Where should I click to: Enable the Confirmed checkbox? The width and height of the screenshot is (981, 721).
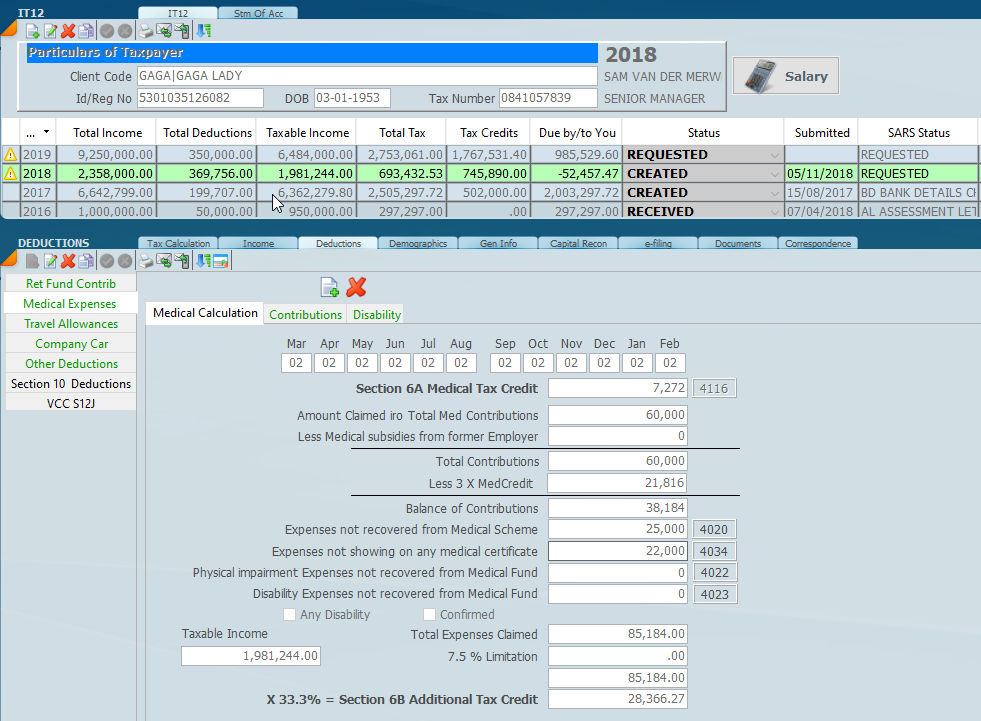(430, 615)
